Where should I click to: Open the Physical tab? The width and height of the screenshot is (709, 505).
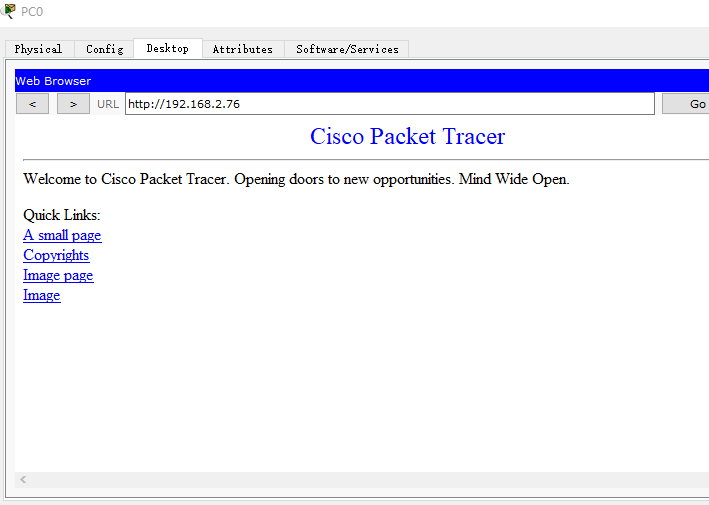pyautogui.click(x=38, y=49)
